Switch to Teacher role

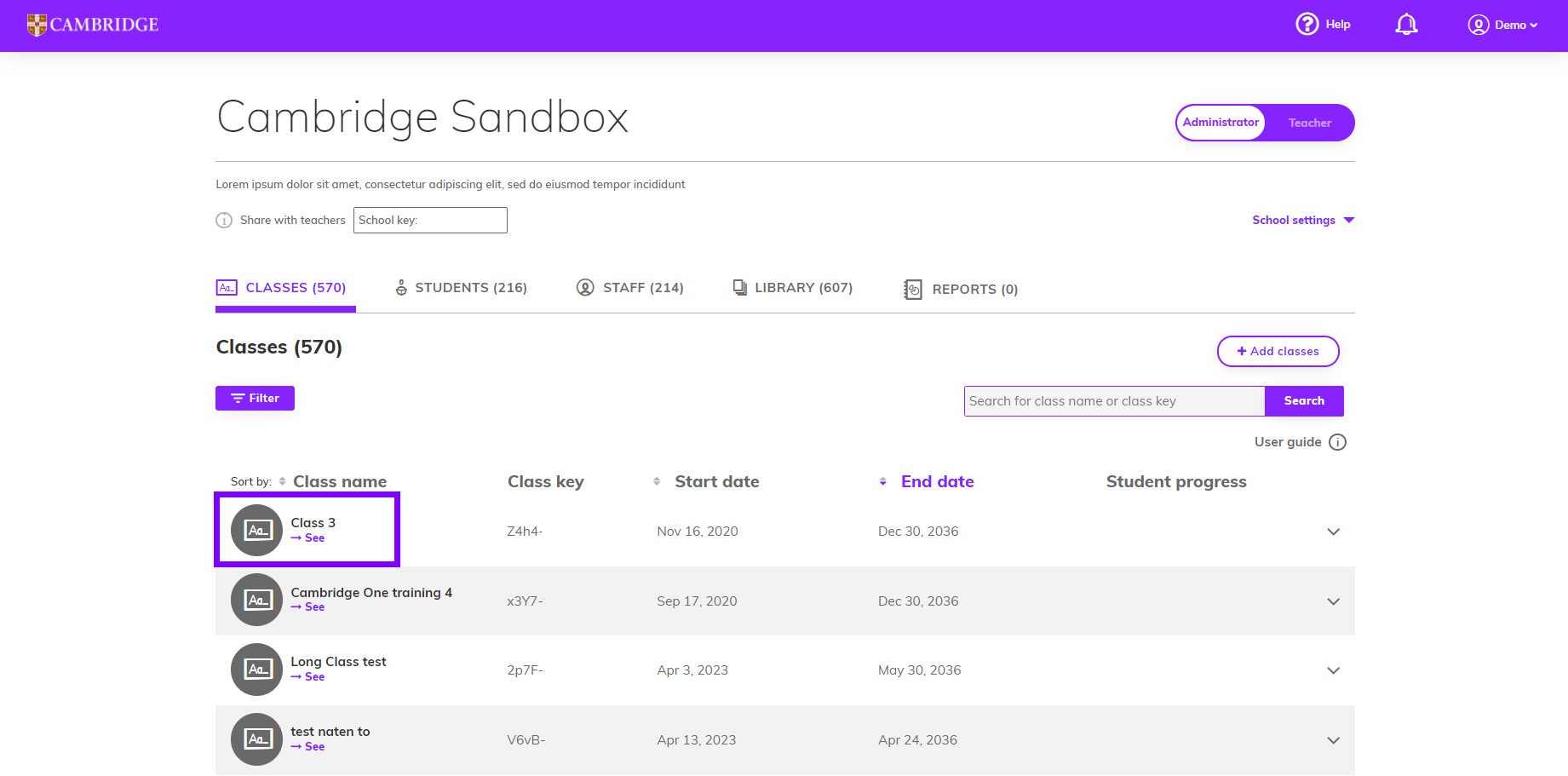point(1309,123)
